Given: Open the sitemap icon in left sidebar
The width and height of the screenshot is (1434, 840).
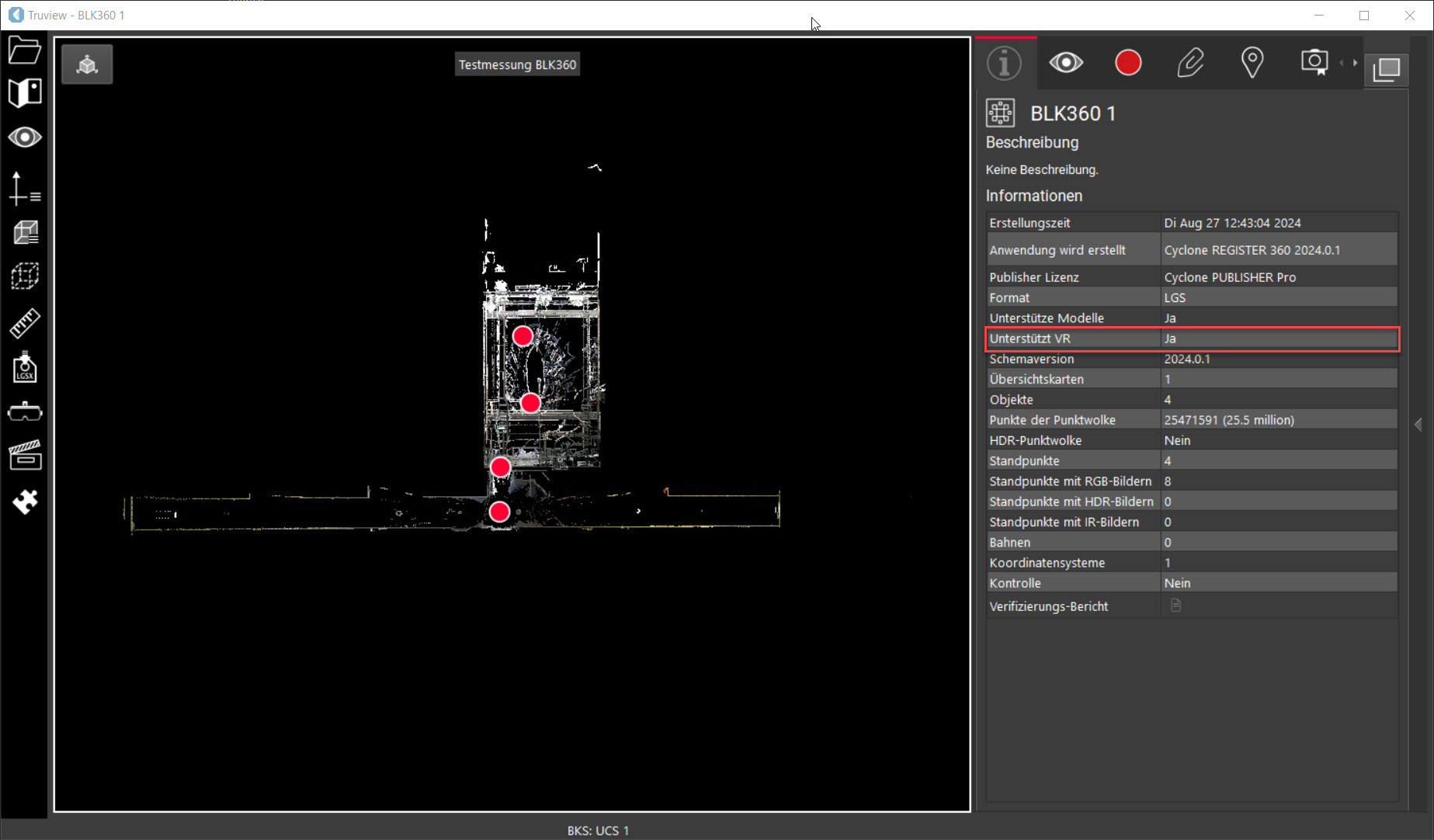Looking at the screenshot, I should pos(24,92).
